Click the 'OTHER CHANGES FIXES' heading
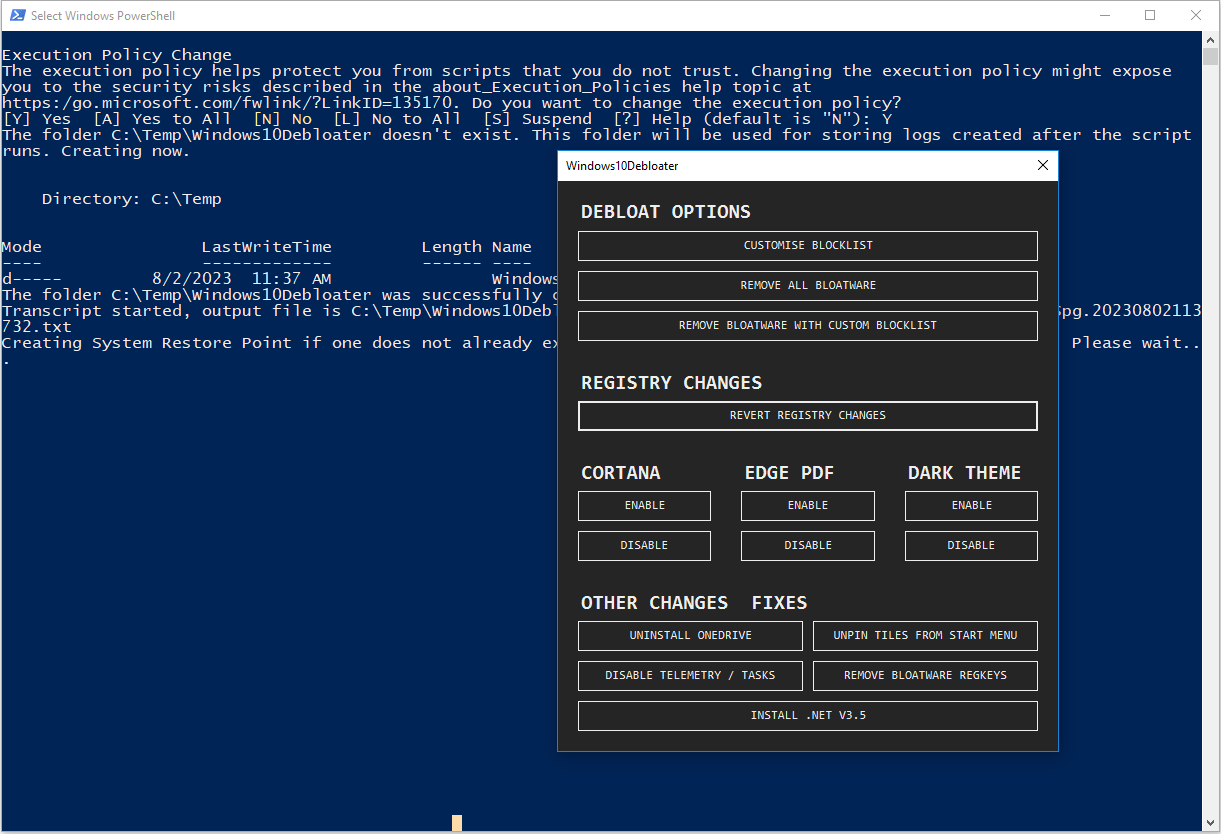The height and width of the screenshot is (834, 1221). pos(694,603)
